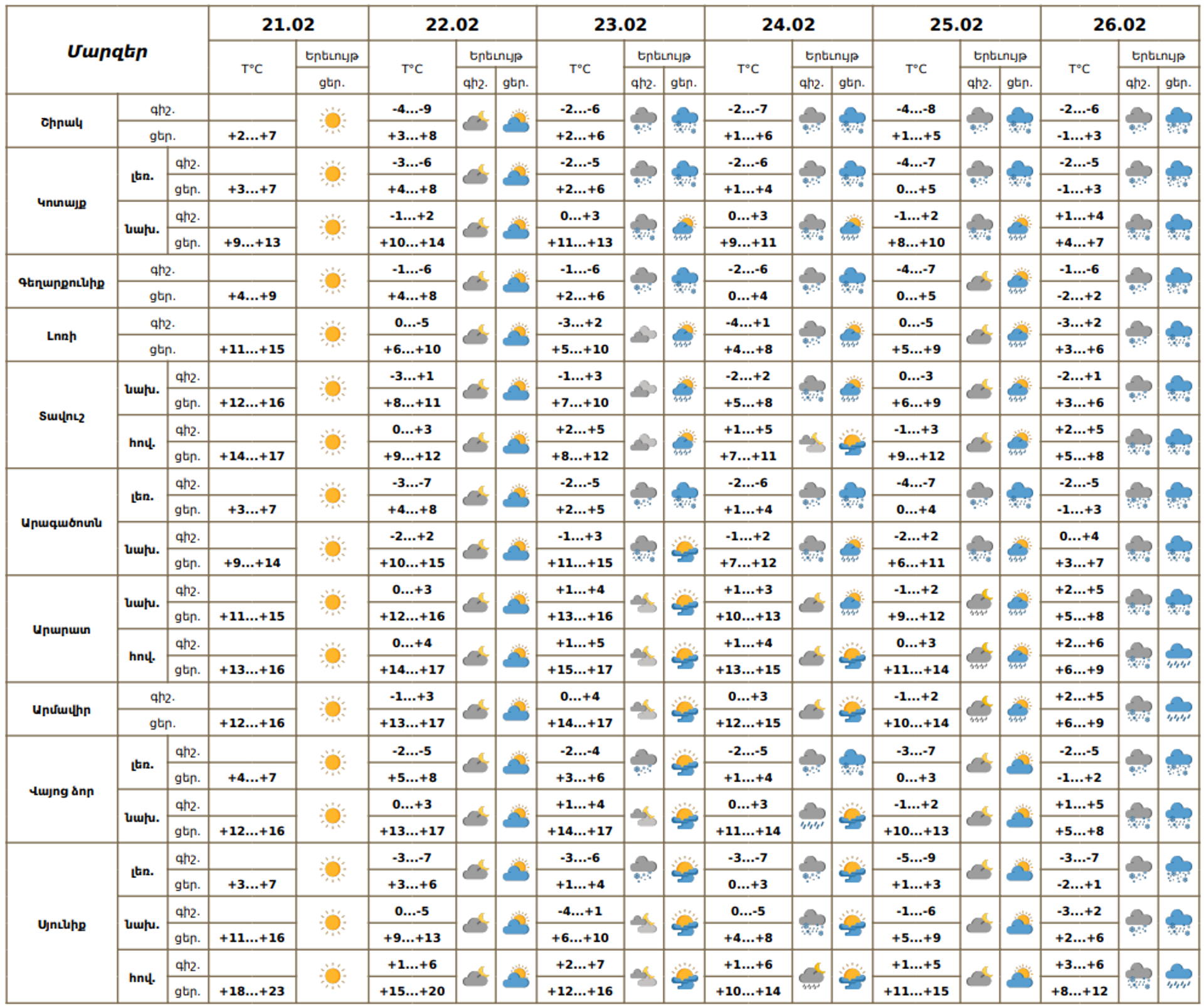This screenshot has height=1006, width=1204.
Task: Select the 26.02 date column header
Action: pyautogui.click(x=1119, y=24)
